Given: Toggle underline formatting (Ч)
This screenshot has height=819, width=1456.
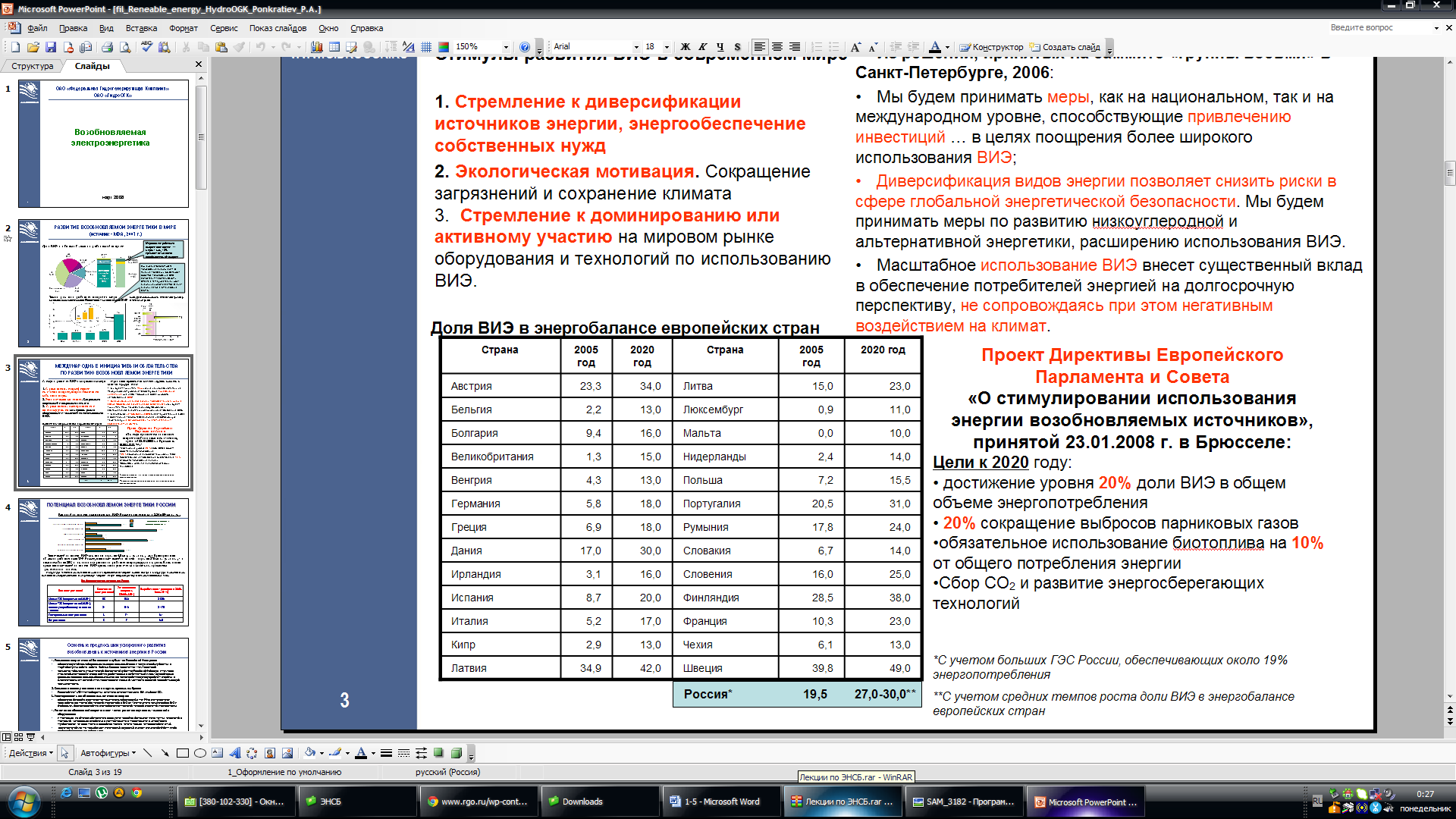Looking at the screenshot, I should point(720,47).
